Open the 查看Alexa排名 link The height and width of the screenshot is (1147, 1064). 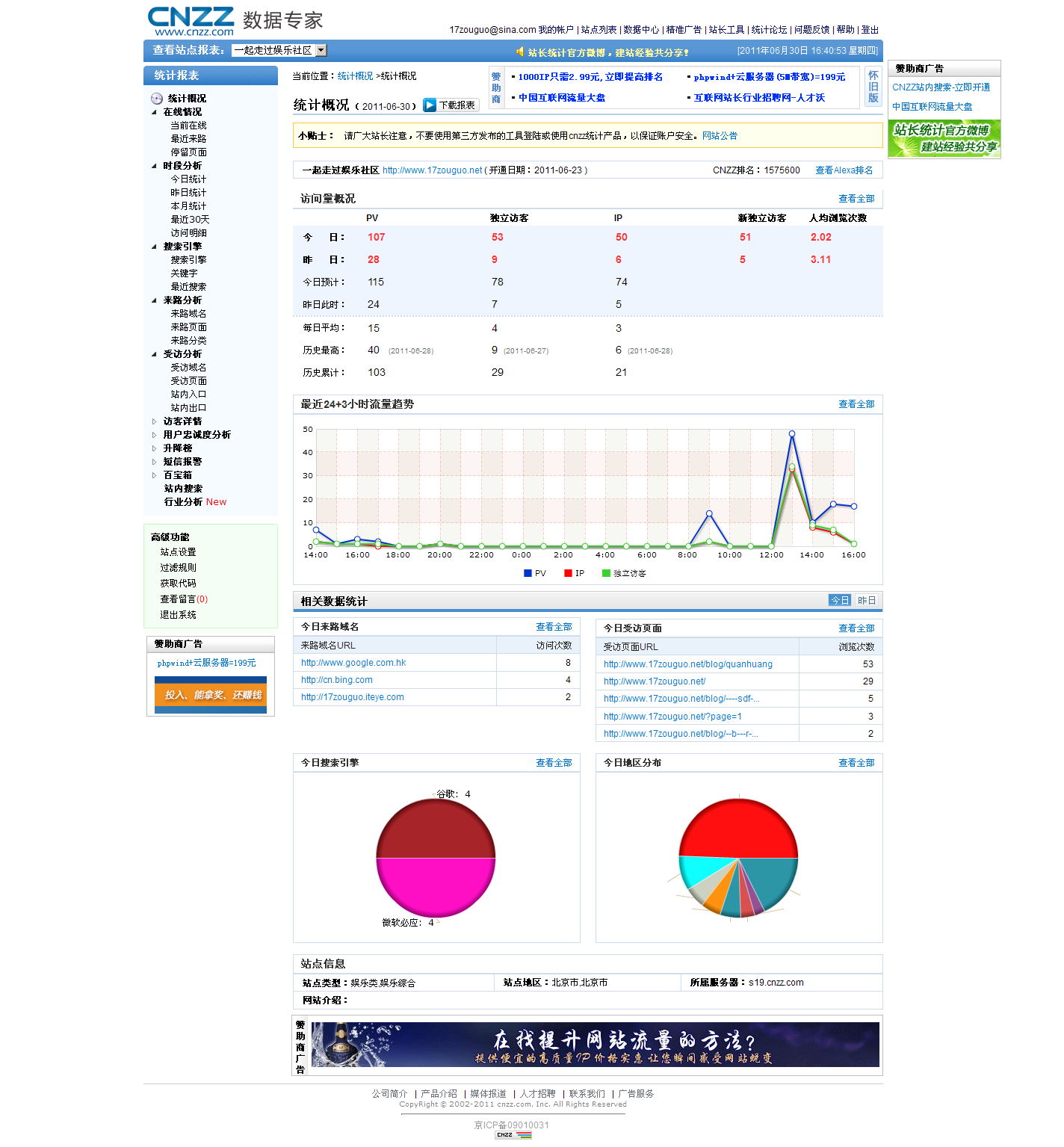click(x=844, y=170)
